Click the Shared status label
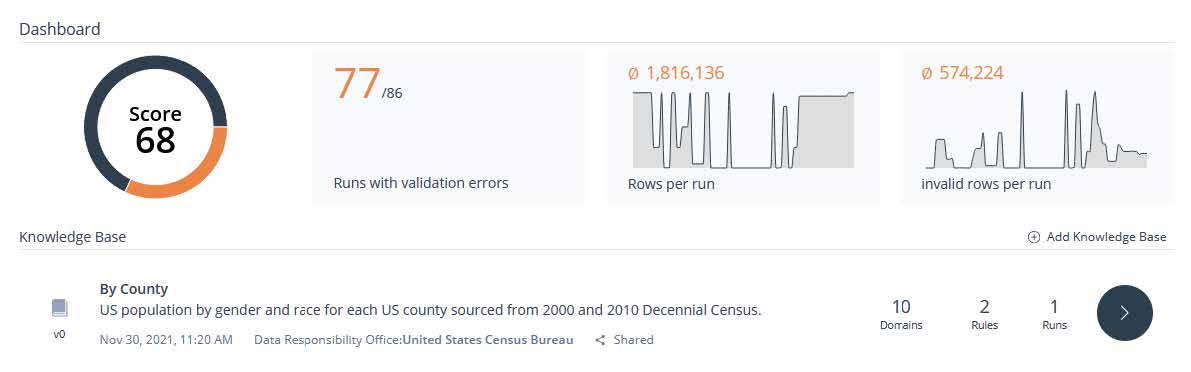Image resolution: width=1191 pixels, height=372 pixels. pos(633,340)
